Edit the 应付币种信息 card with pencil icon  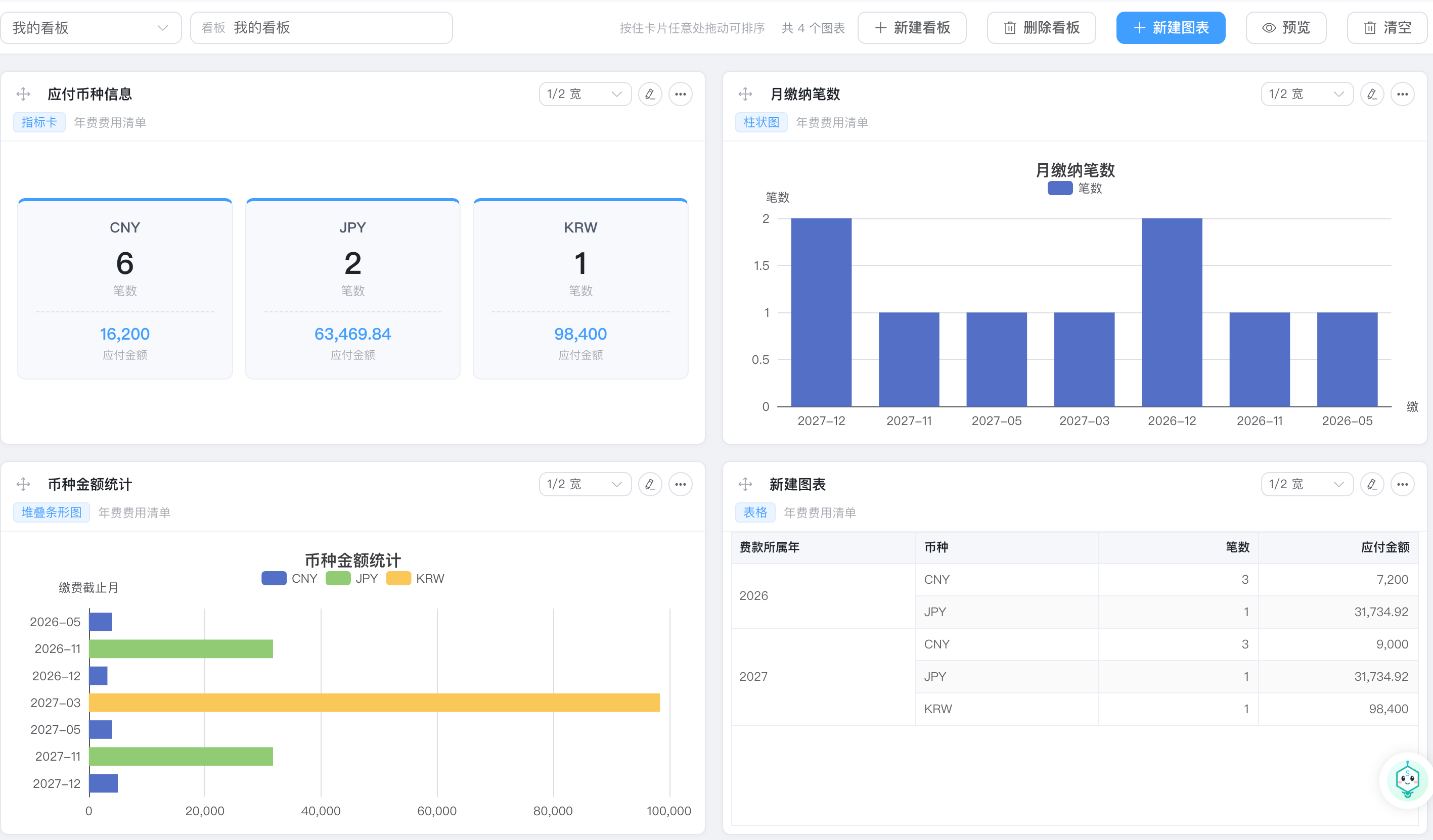click(x=650, y=94)
